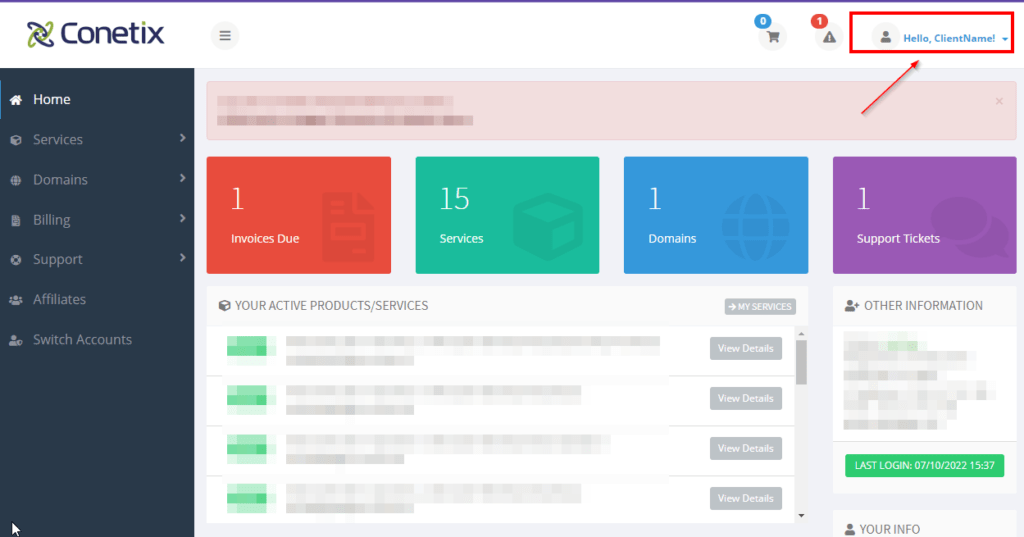This screenshot has height=537, width=1024.
Task: Click the Domains globe sidebar icon
Action: (16, 180)
